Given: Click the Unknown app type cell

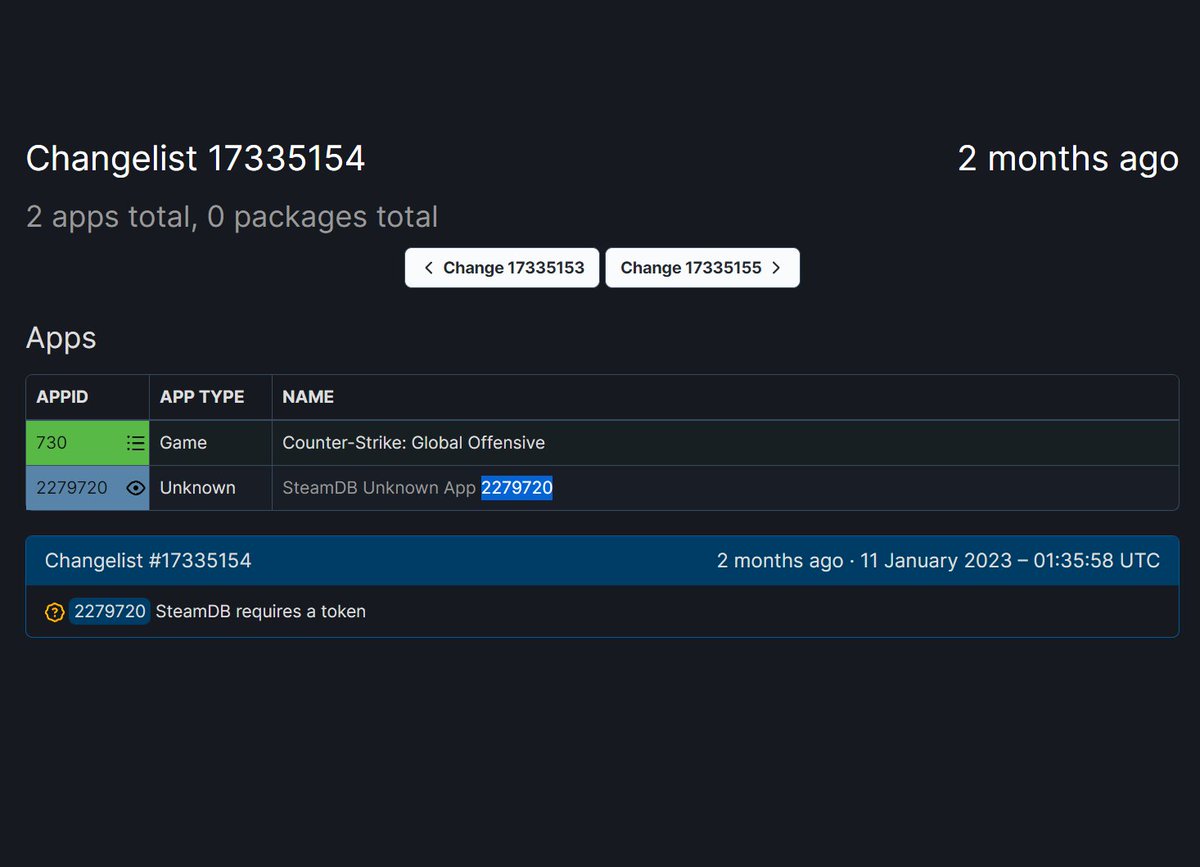Looking at the screenshot, I should pos(211,488).
